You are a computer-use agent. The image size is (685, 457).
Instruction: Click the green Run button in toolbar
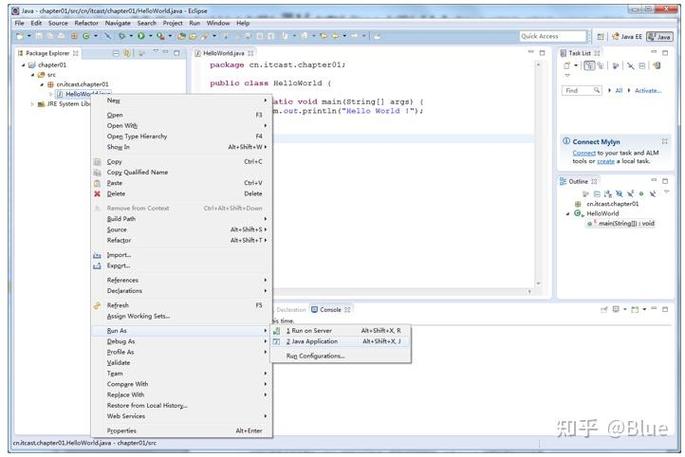pyautogui.click(x=140, y=36)
